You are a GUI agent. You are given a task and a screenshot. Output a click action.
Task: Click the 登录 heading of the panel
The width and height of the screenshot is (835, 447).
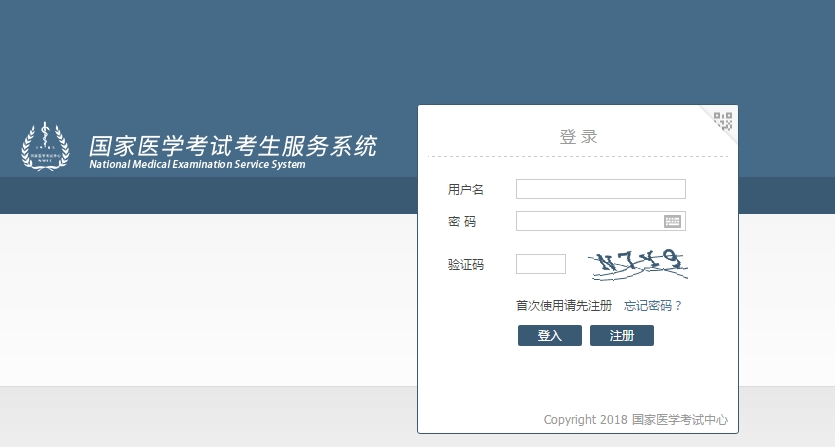tap(578, 136)
